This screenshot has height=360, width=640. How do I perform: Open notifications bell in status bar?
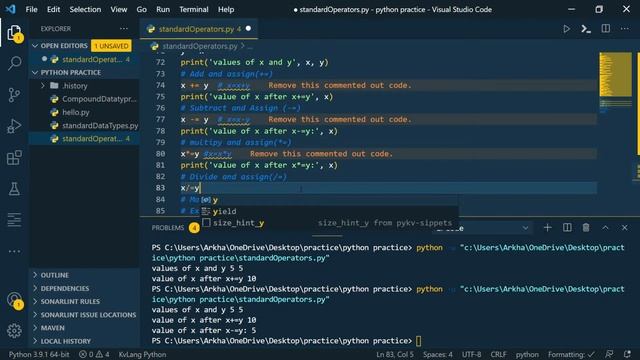627,354
